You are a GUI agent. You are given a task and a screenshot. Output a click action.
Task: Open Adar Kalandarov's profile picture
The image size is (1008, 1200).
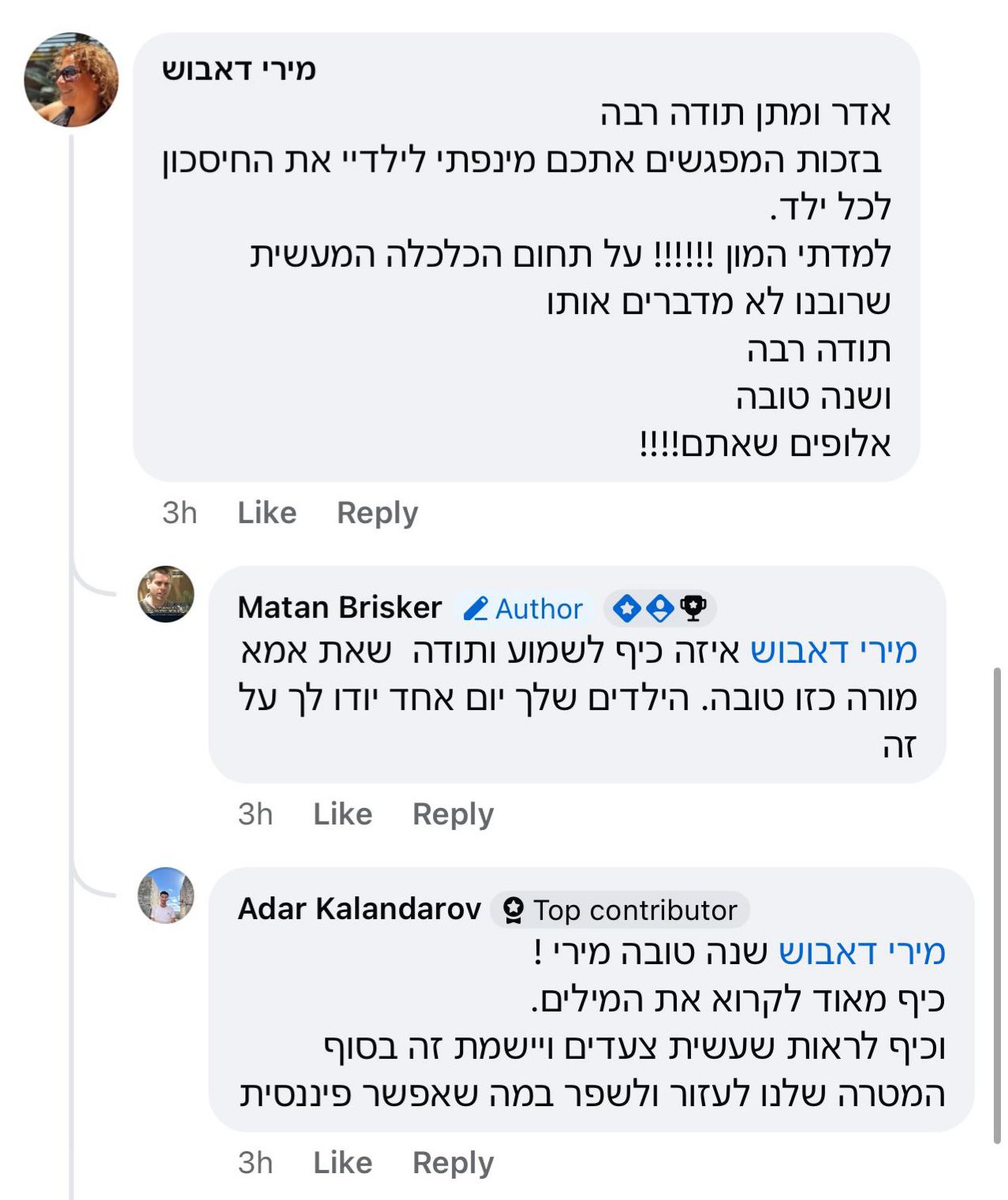[166, 895]
